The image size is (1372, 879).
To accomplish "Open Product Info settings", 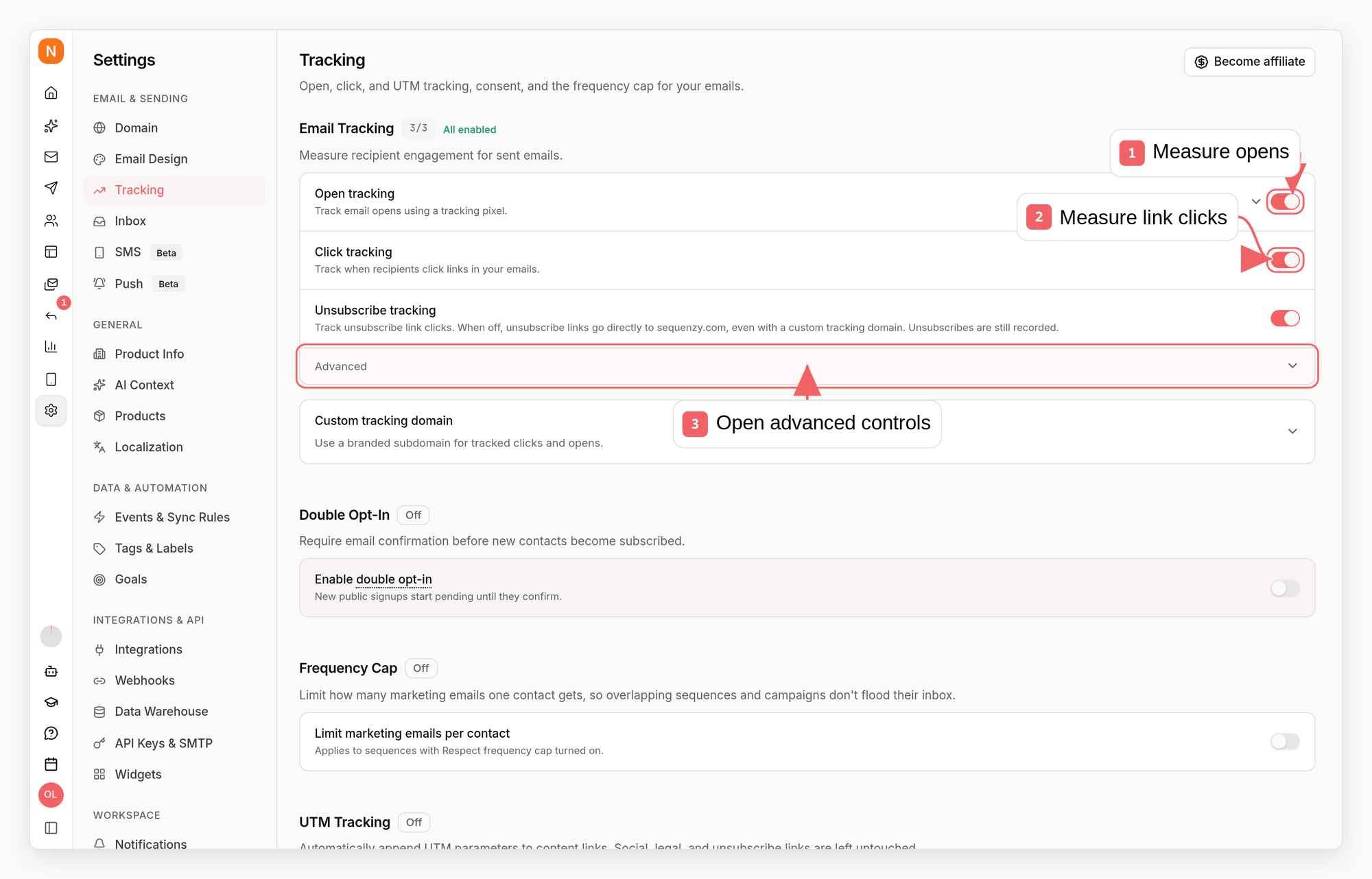I will point(174,354).
